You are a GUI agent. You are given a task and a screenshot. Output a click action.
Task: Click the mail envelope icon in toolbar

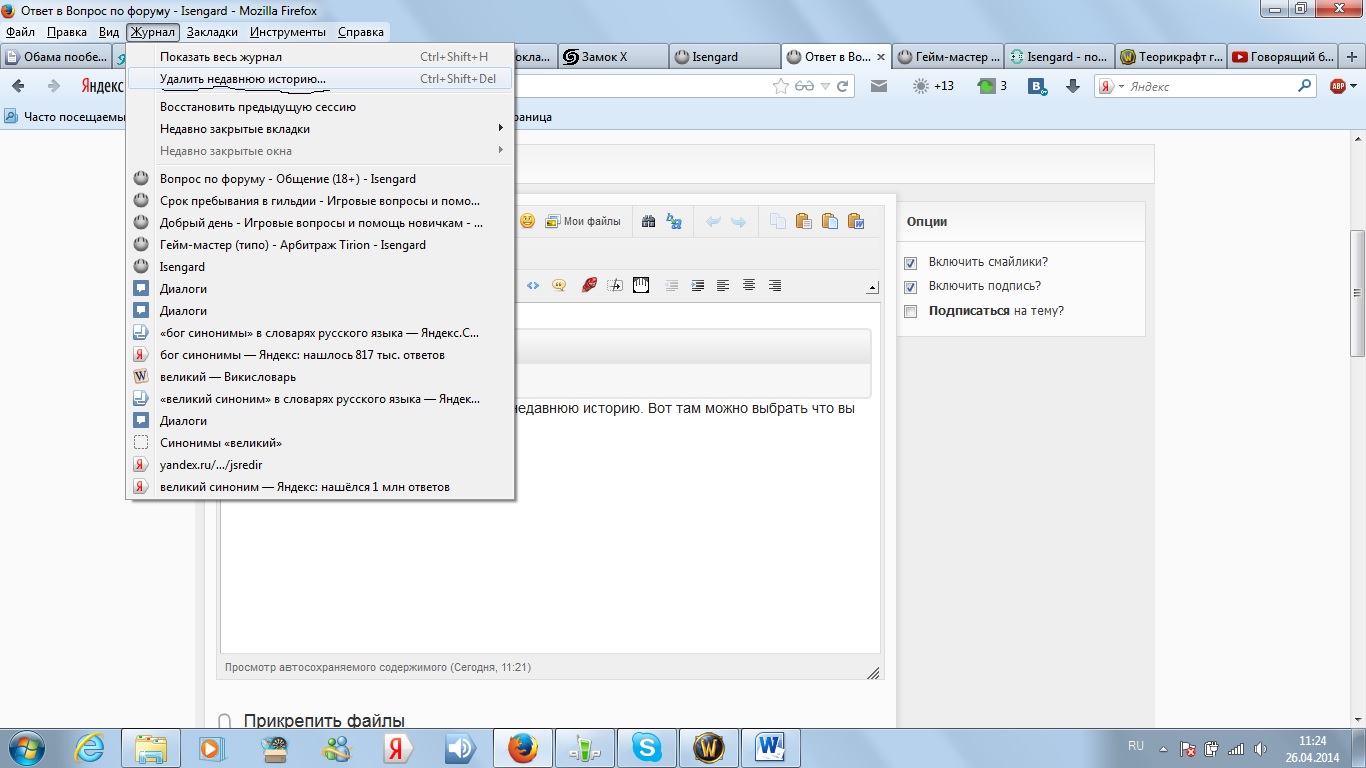point(879,87)
